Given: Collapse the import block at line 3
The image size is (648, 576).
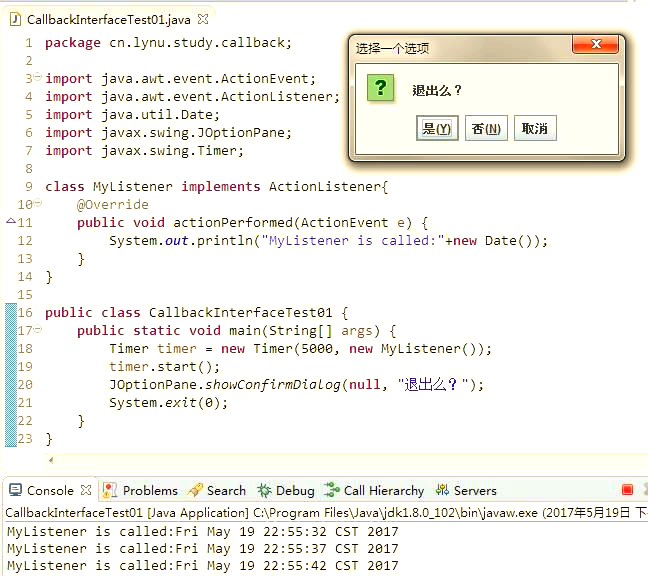Looking at the screenshot, I should [x=38, y=76].
